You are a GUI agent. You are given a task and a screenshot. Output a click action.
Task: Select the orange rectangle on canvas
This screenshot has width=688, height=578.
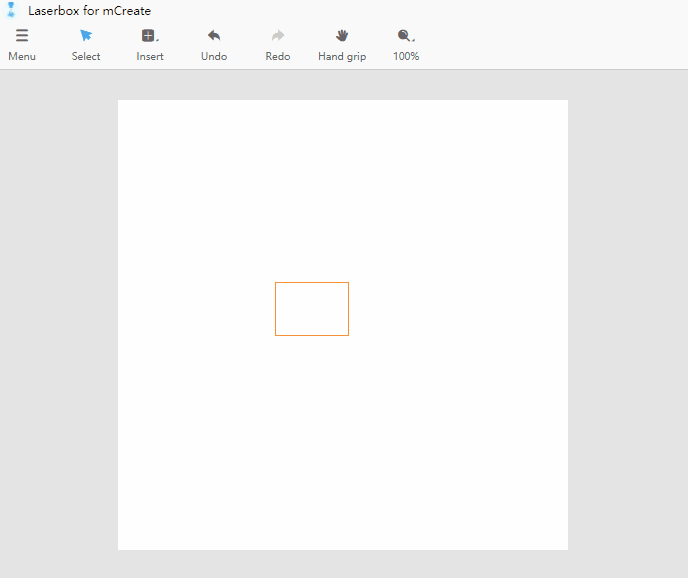coord(312,309)
